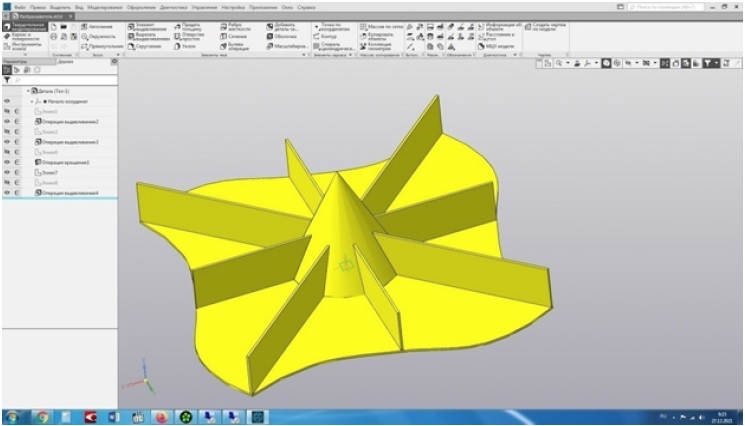
Task: Select the Скругление fillet tool
Action: click(x=149, y=46)
